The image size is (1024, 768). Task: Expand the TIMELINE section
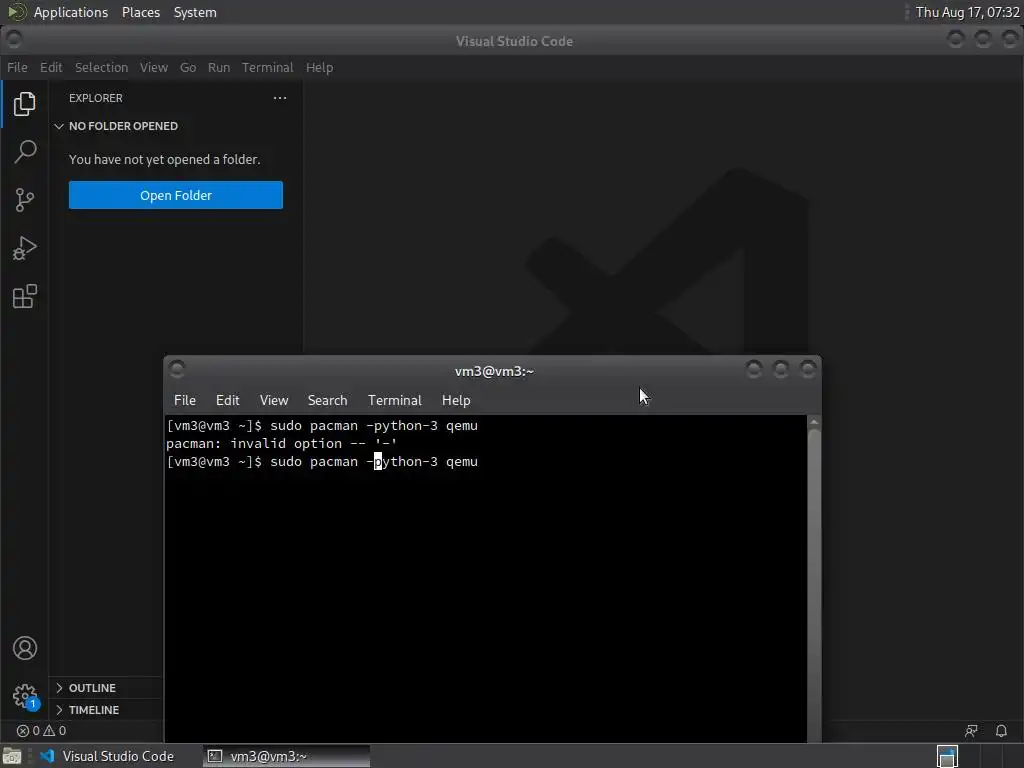[87, 710]
